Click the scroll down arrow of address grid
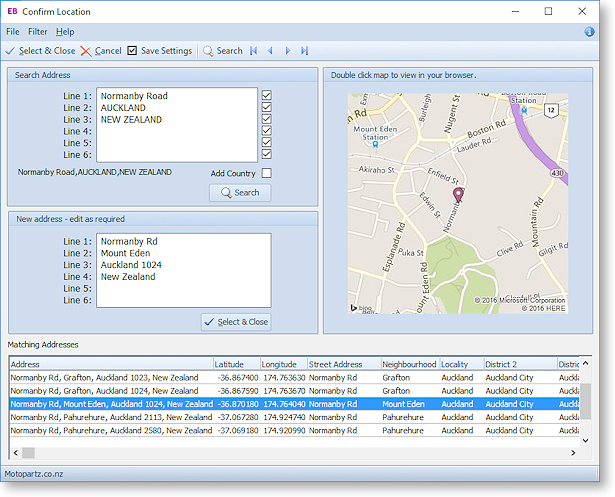The width and height of the screenshot is (615, 497). point(586,439)
